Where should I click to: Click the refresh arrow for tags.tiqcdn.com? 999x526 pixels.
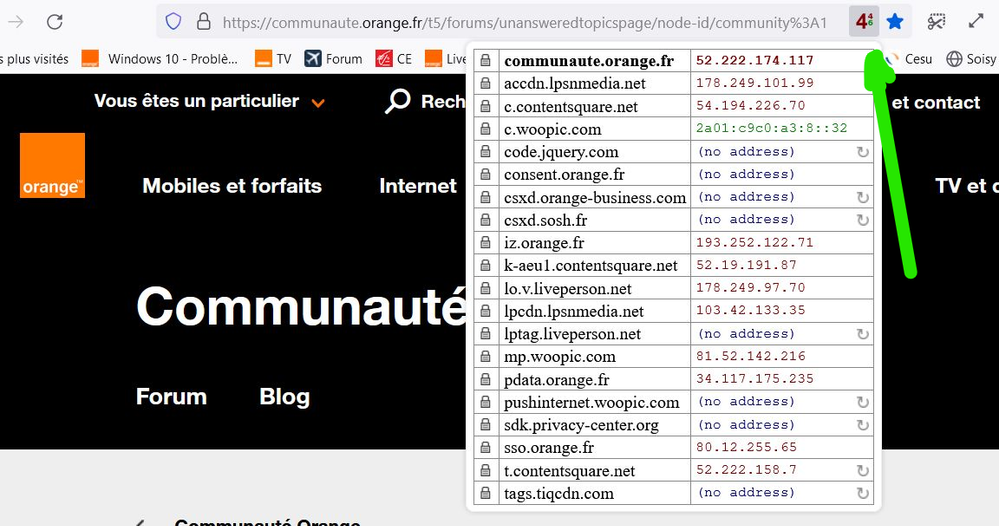click(x=863, y=494)
